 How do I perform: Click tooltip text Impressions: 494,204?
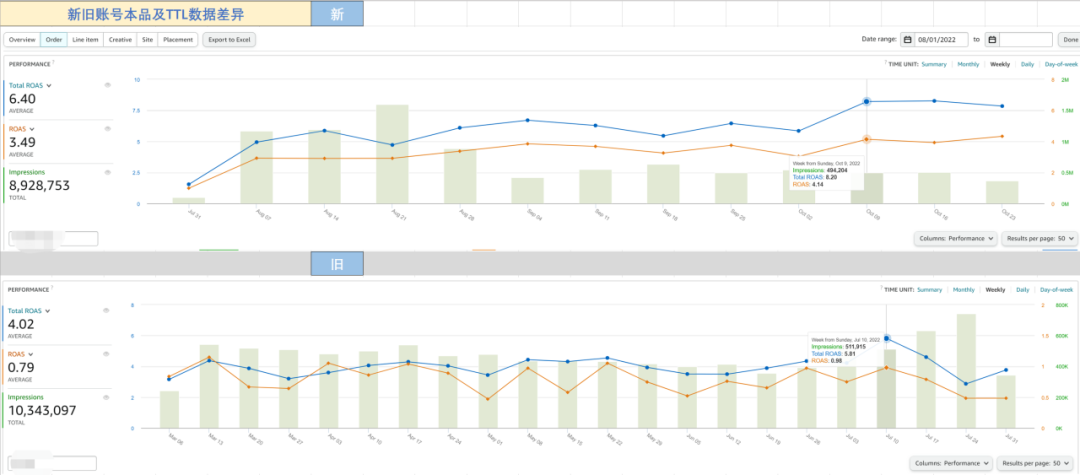pyautogui.click(x=819, y=169)
